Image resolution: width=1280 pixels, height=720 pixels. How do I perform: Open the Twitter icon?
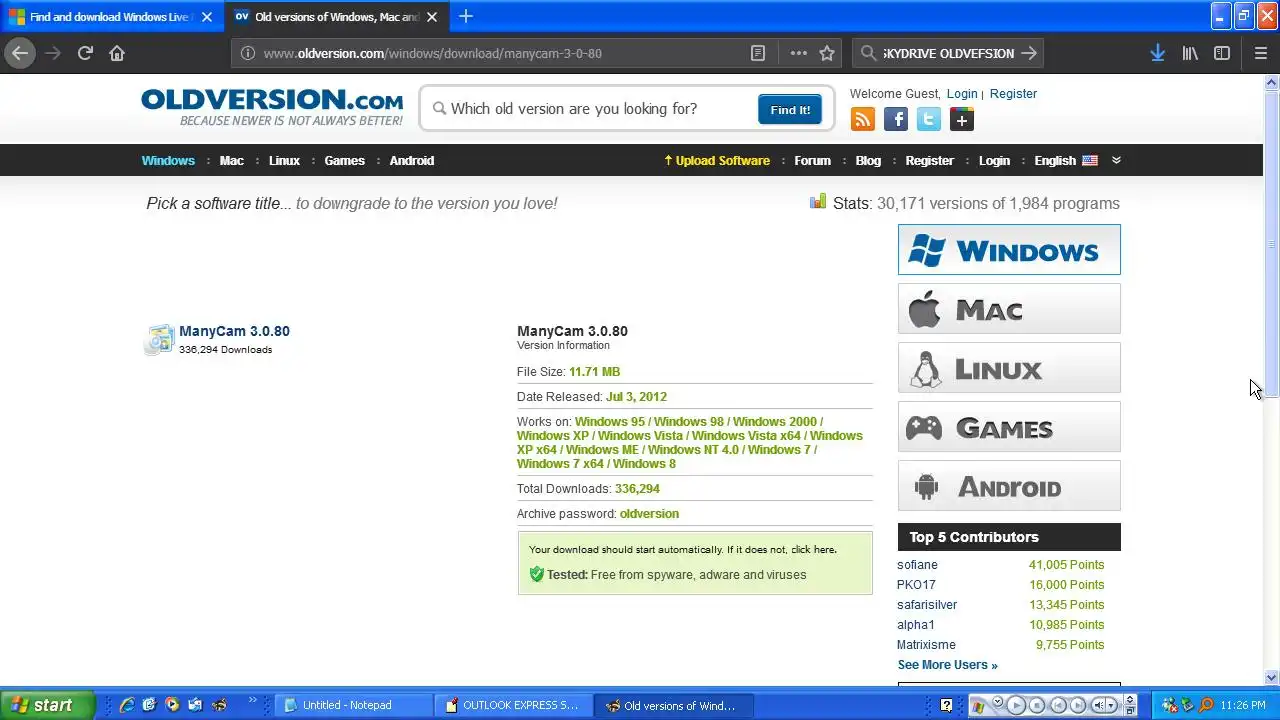click(x=929, y=120)
